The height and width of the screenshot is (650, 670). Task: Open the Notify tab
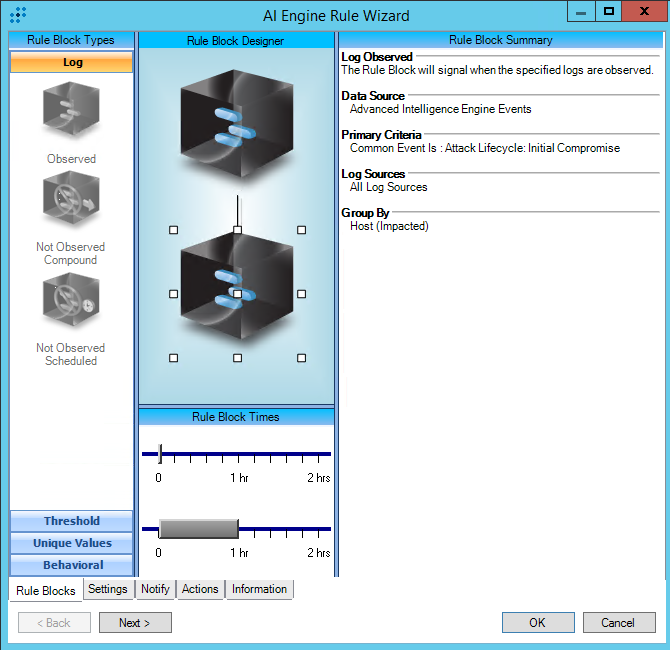coord(155,589)
